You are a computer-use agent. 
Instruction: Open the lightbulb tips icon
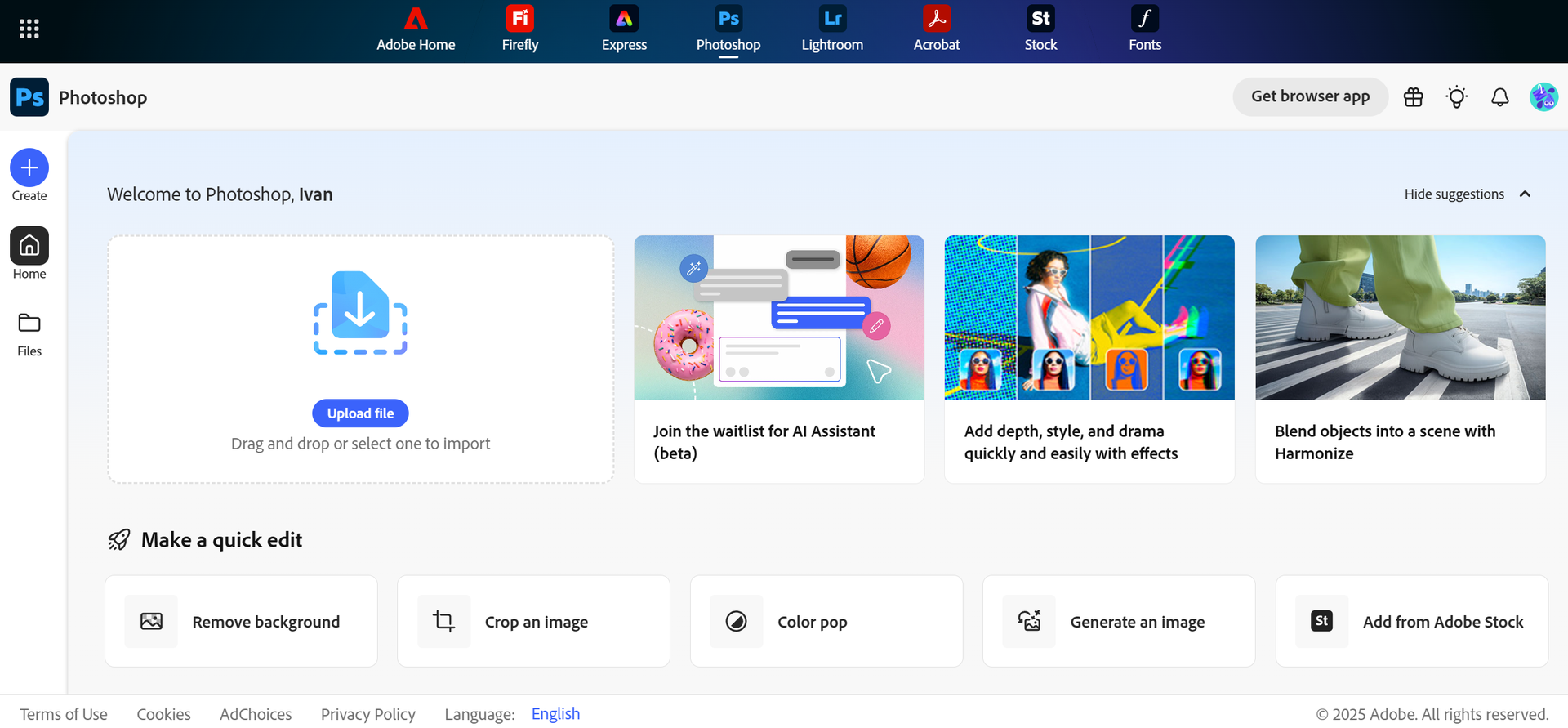pyautogui.click(x=1456, y=97)
